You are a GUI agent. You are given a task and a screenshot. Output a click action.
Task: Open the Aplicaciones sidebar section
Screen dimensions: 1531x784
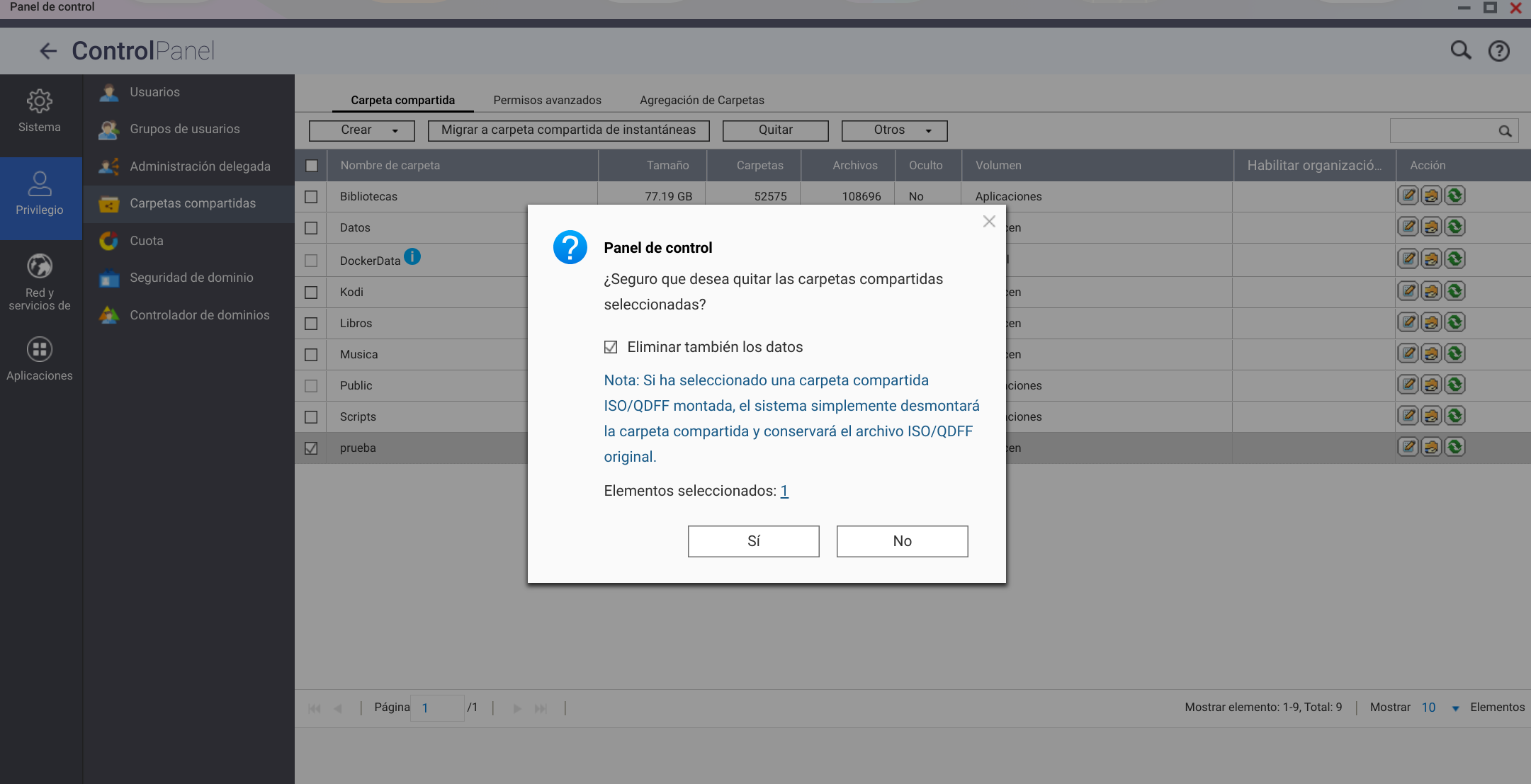(x=40, y=359)
